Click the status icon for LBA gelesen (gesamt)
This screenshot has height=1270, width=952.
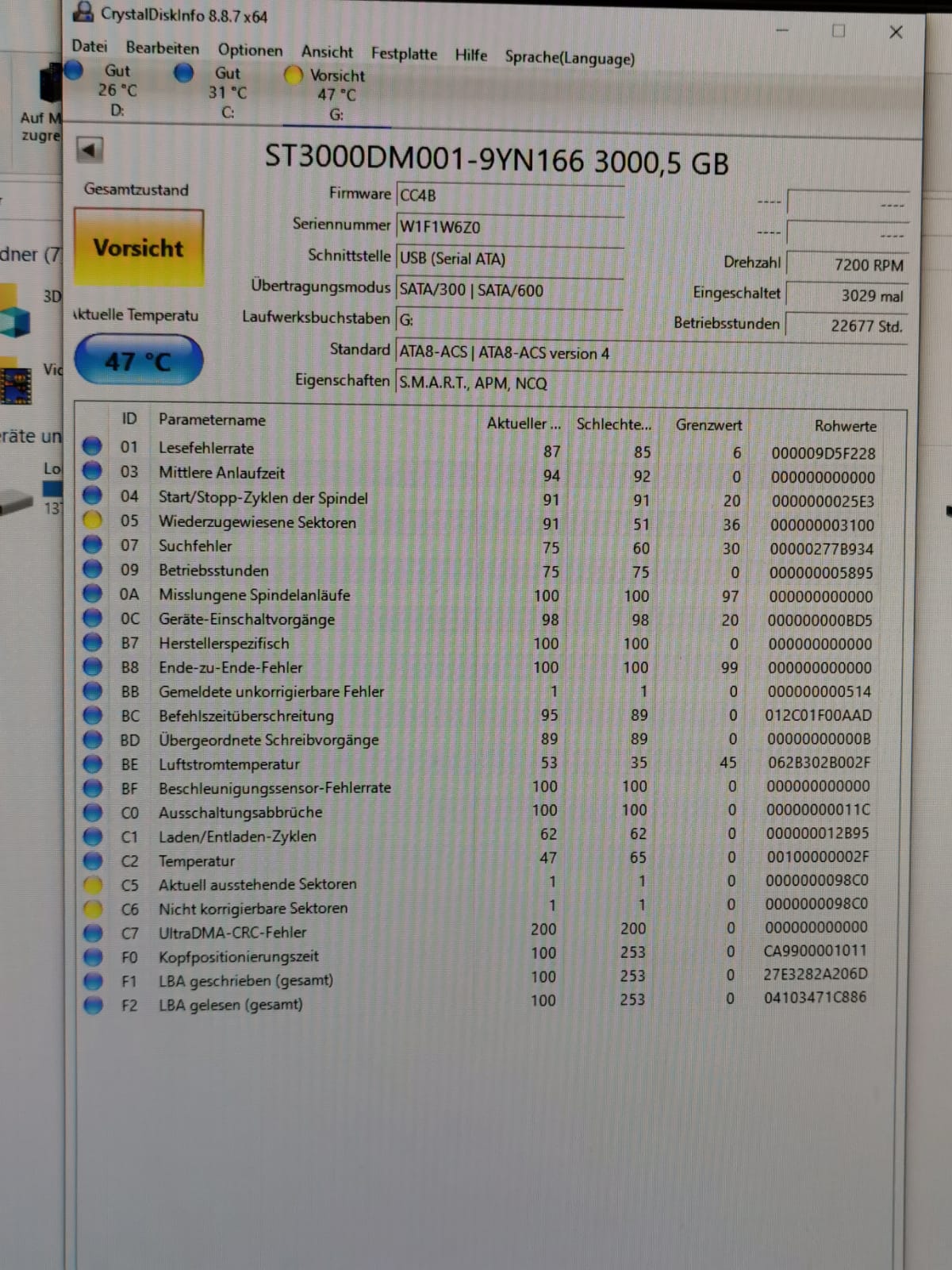pyautogui.click(x=92, y=1005)
